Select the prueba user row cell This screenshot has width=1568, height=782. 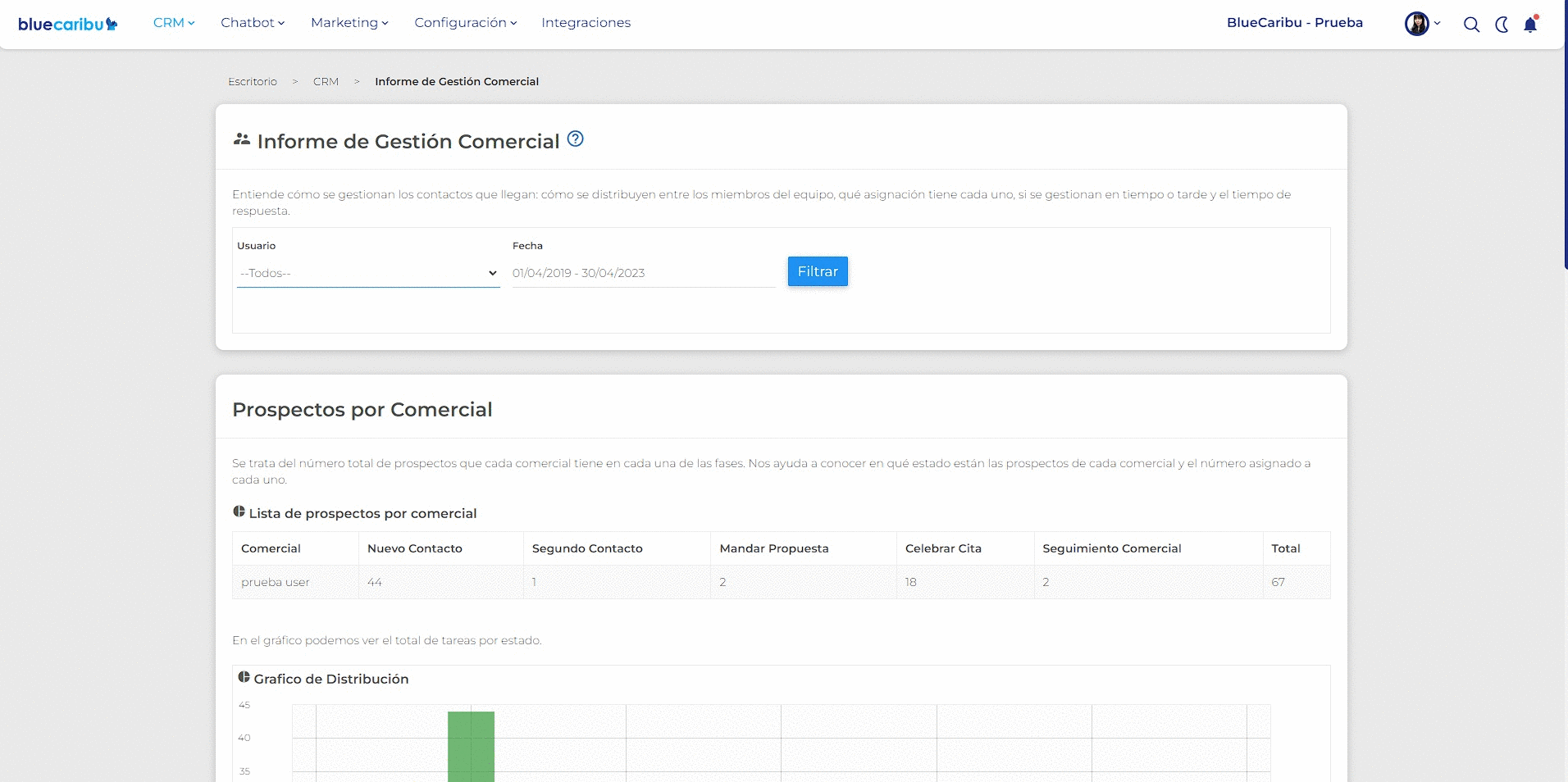pyautogui.click(x=295, y=582)
